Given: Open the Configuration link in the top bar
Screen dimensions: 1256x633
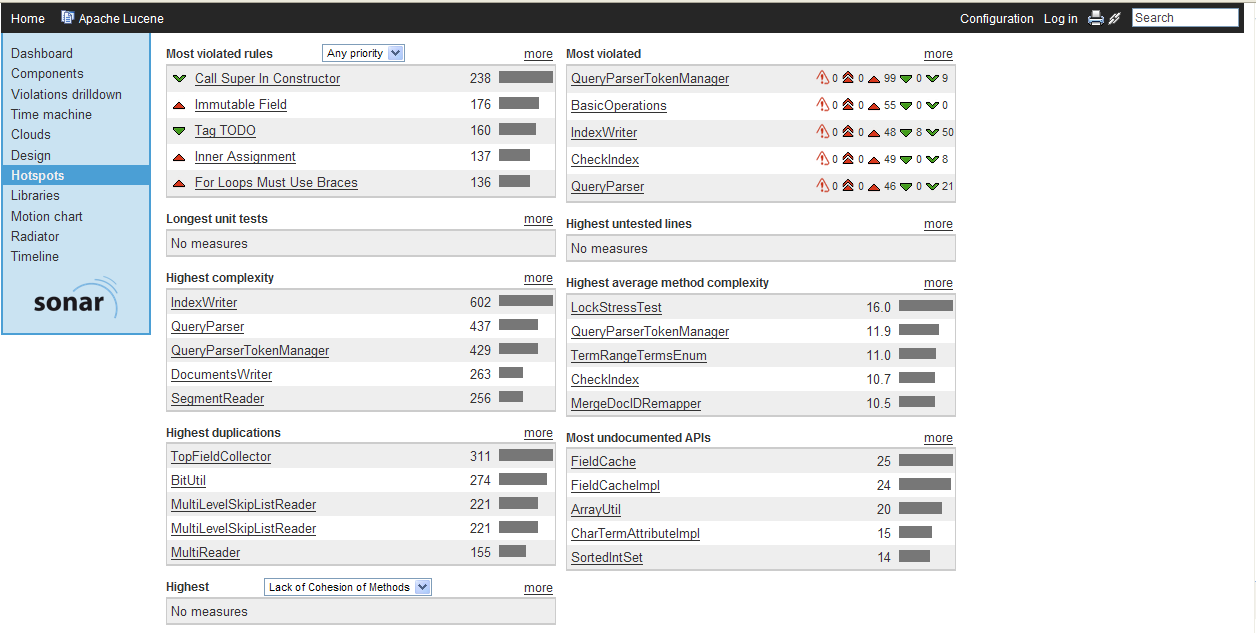Looking at the screenshot, I should (x=996, y=19).
